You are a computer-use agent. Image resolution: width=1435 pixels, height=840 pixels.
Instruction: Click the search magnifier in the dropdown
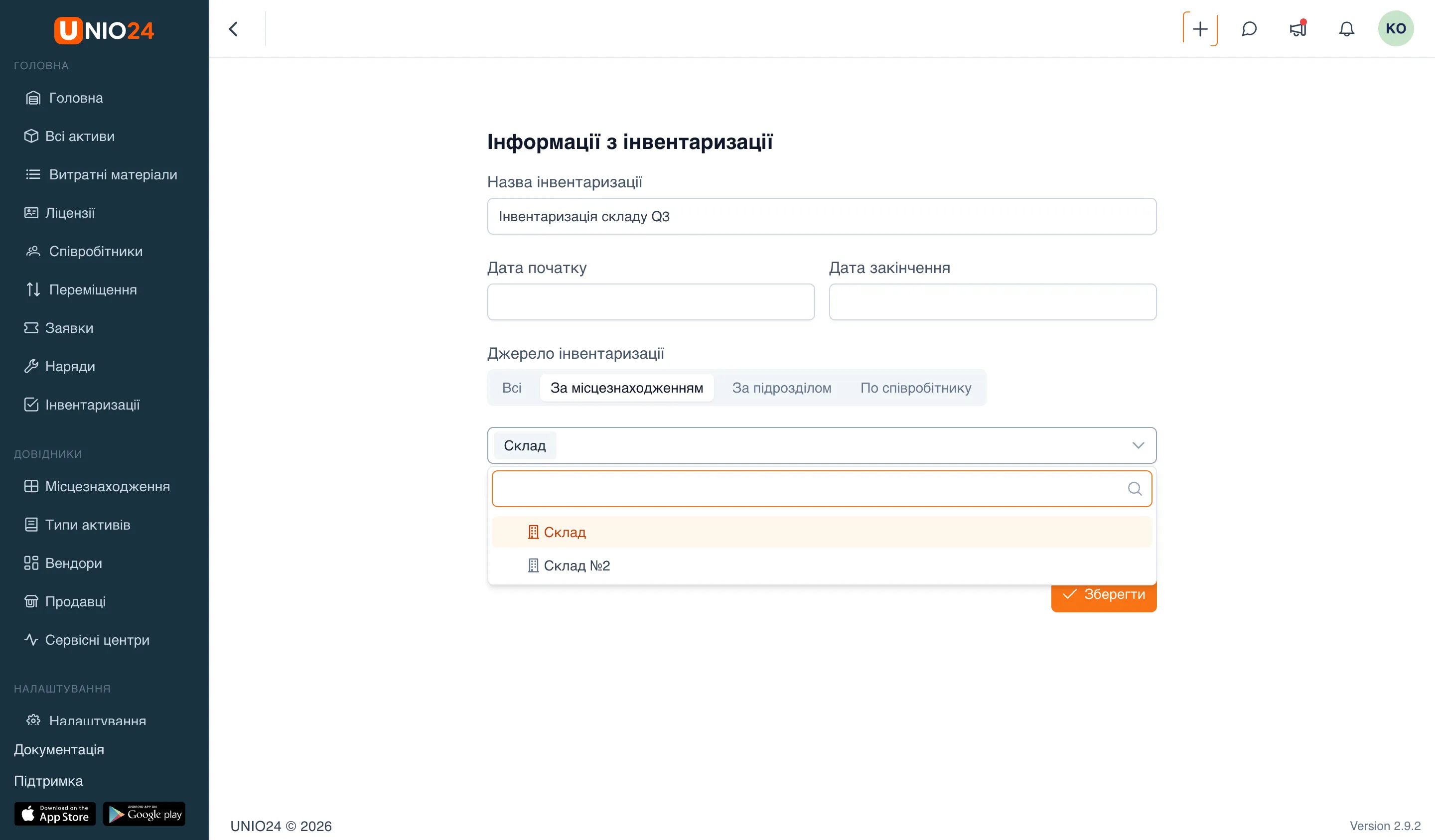coord(1135,489)
